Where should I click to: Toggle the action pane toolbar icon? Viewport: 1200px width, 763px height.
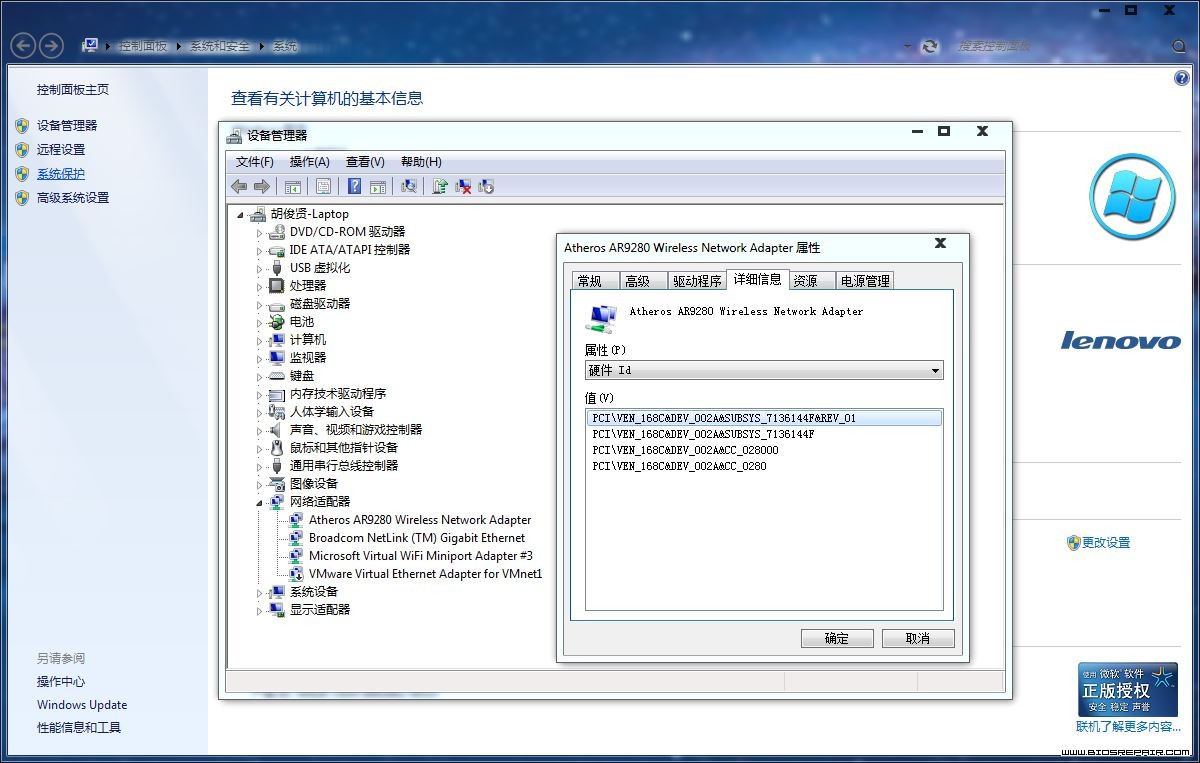[378, 186]
